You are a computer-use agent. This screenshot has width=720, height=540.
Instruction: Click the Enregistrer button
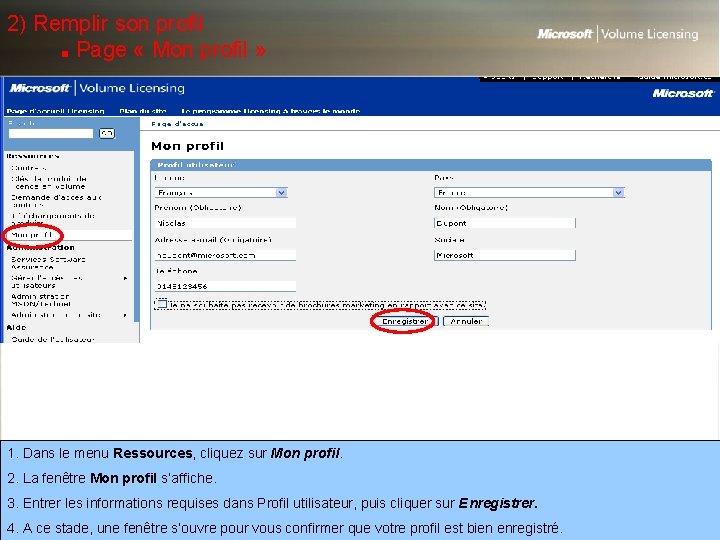click(x=404, y=321)
